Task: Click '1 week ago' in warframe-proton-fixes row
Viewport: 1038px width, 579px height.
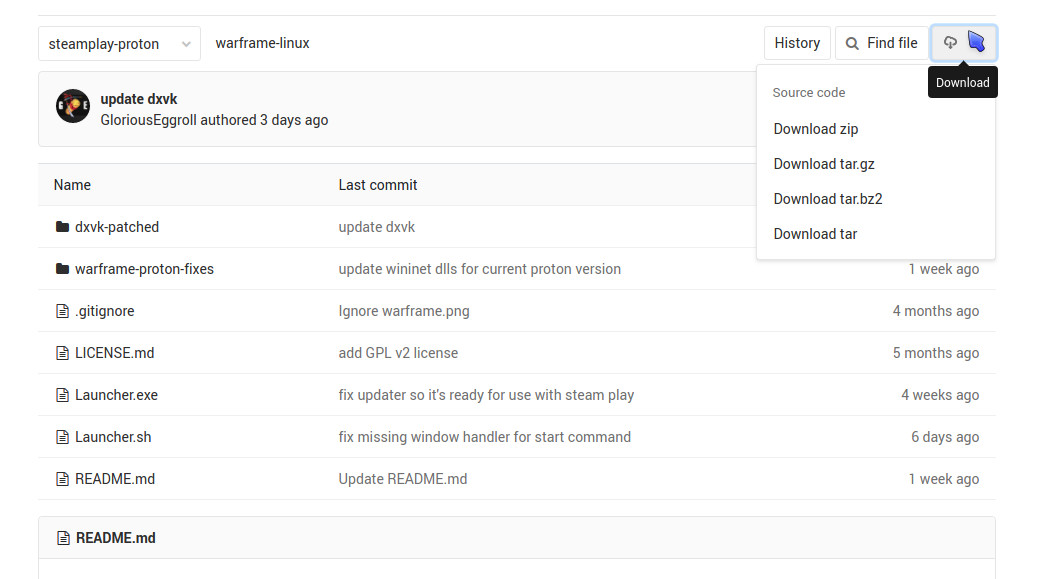Action: pos(943,269)
